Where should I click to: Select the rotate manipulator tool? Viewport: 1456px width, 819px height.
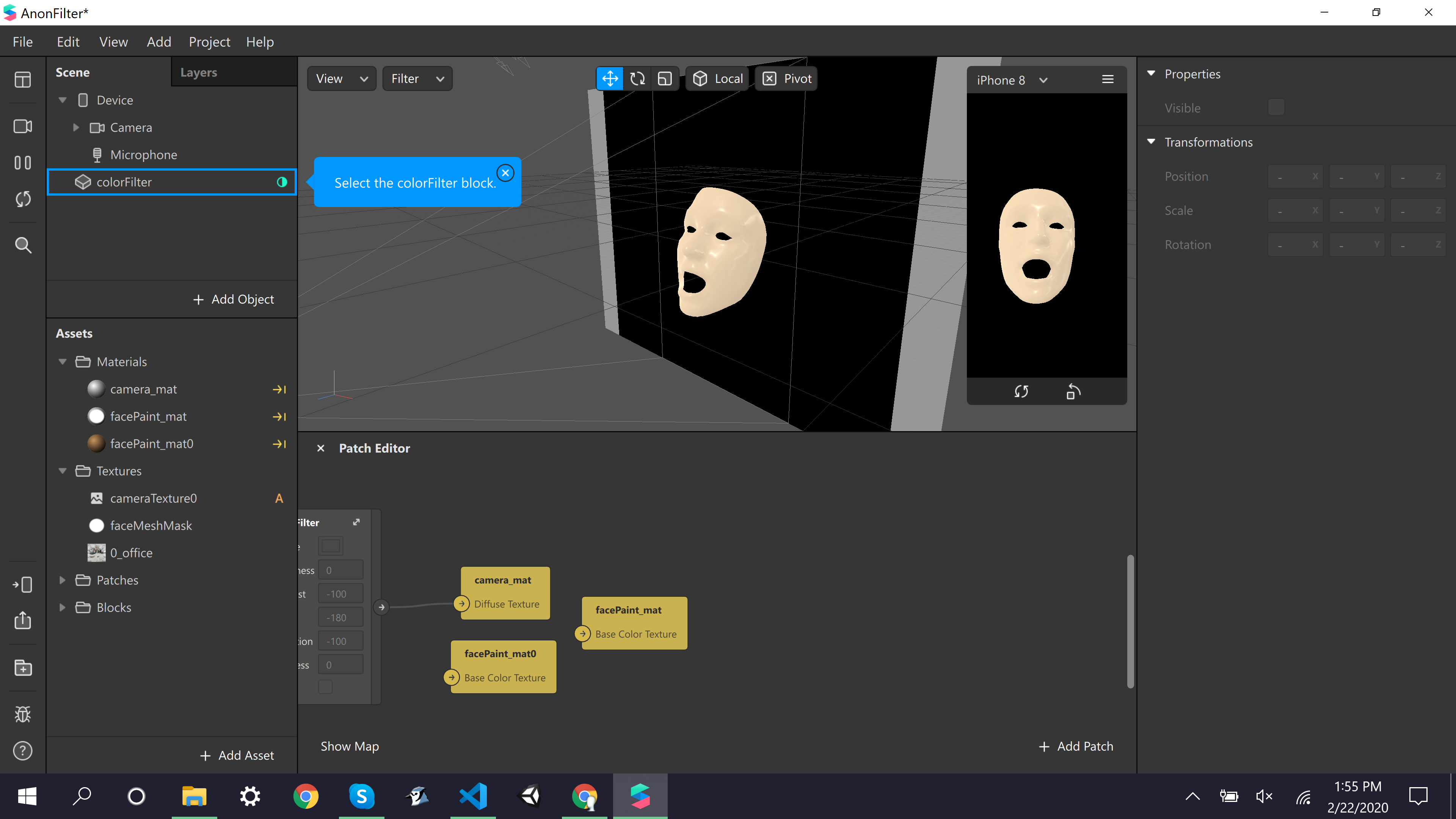click(x=637, y=78)
